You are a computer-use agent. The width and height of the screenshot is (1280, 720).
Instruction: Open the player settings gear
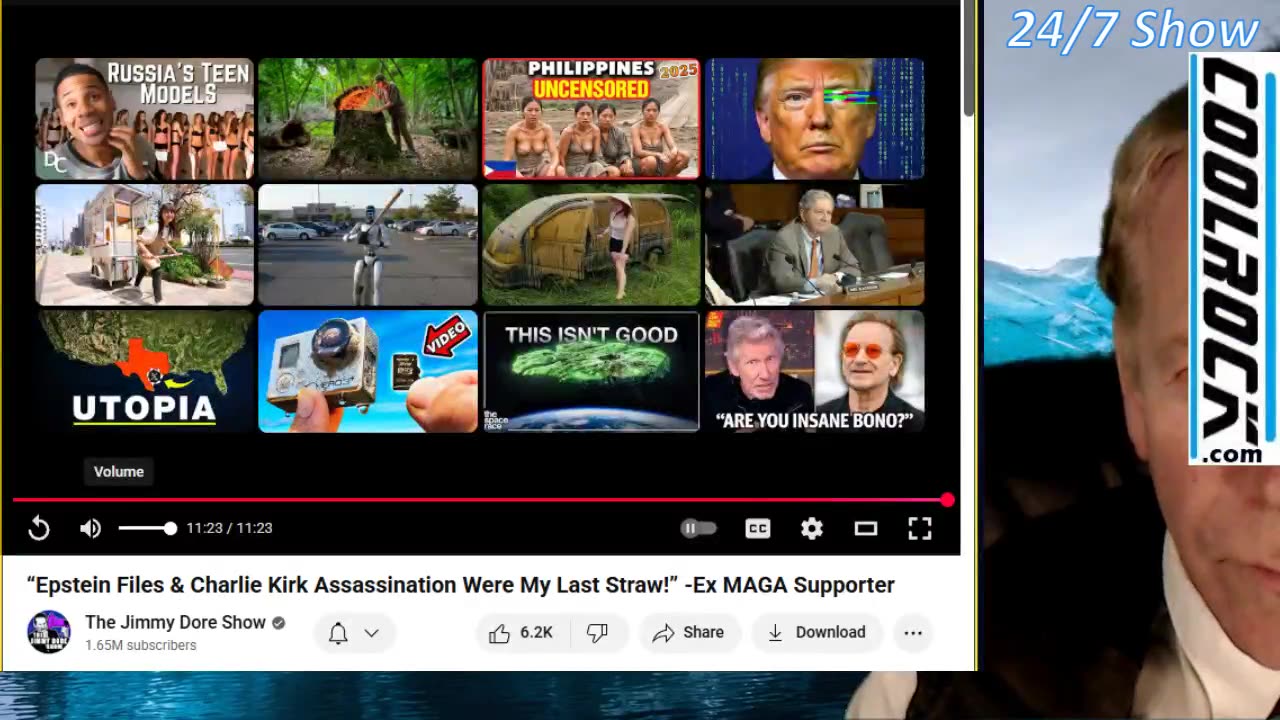coord(812,528)
